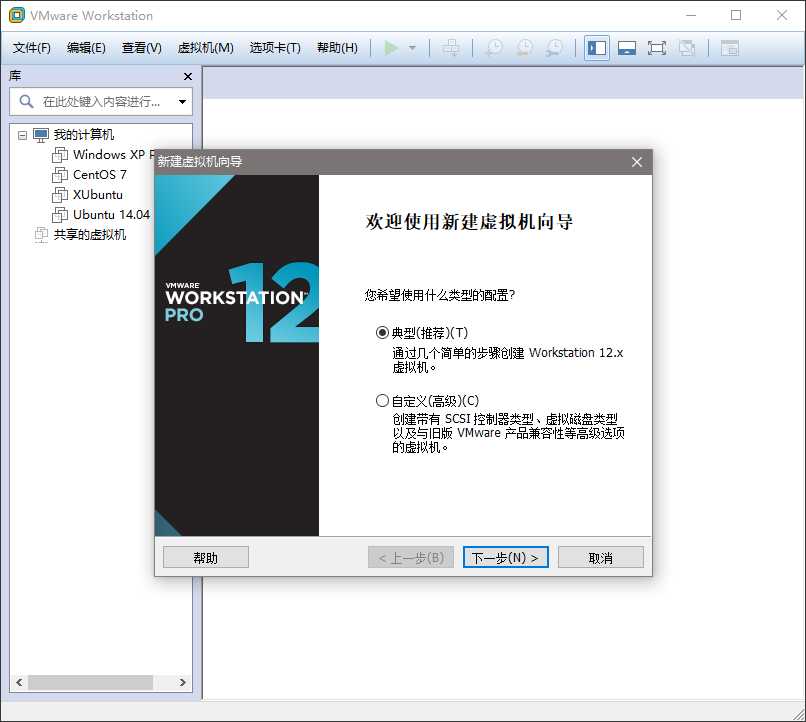Click the Ubuntu 14.04 virtual machine icon
The width and height of the screenshot is (806, 722).
click(x=60, y=214)
